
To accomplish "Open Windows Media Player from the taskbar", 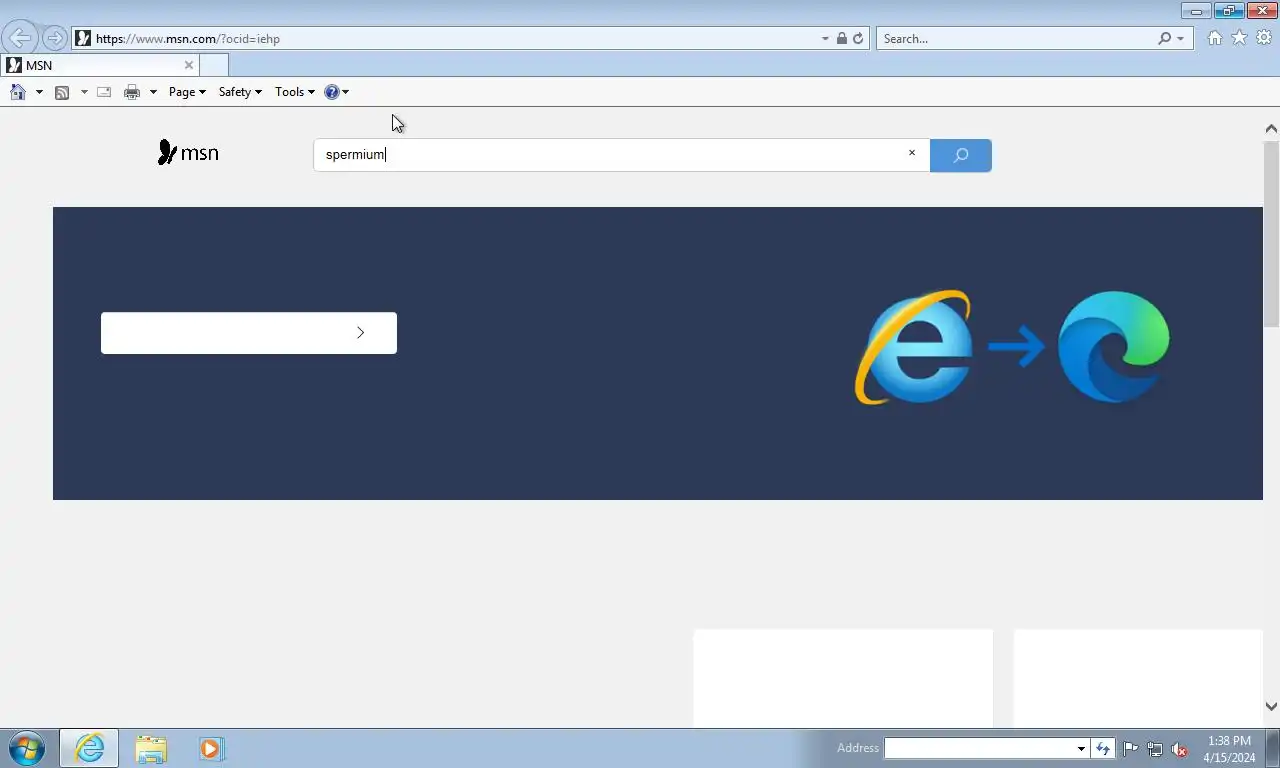I will (211, 748).
